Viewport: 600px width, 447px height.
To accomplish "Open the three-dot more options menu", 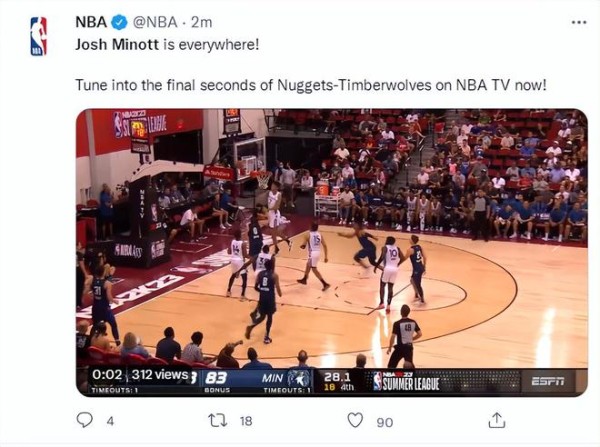I will 579,23.
